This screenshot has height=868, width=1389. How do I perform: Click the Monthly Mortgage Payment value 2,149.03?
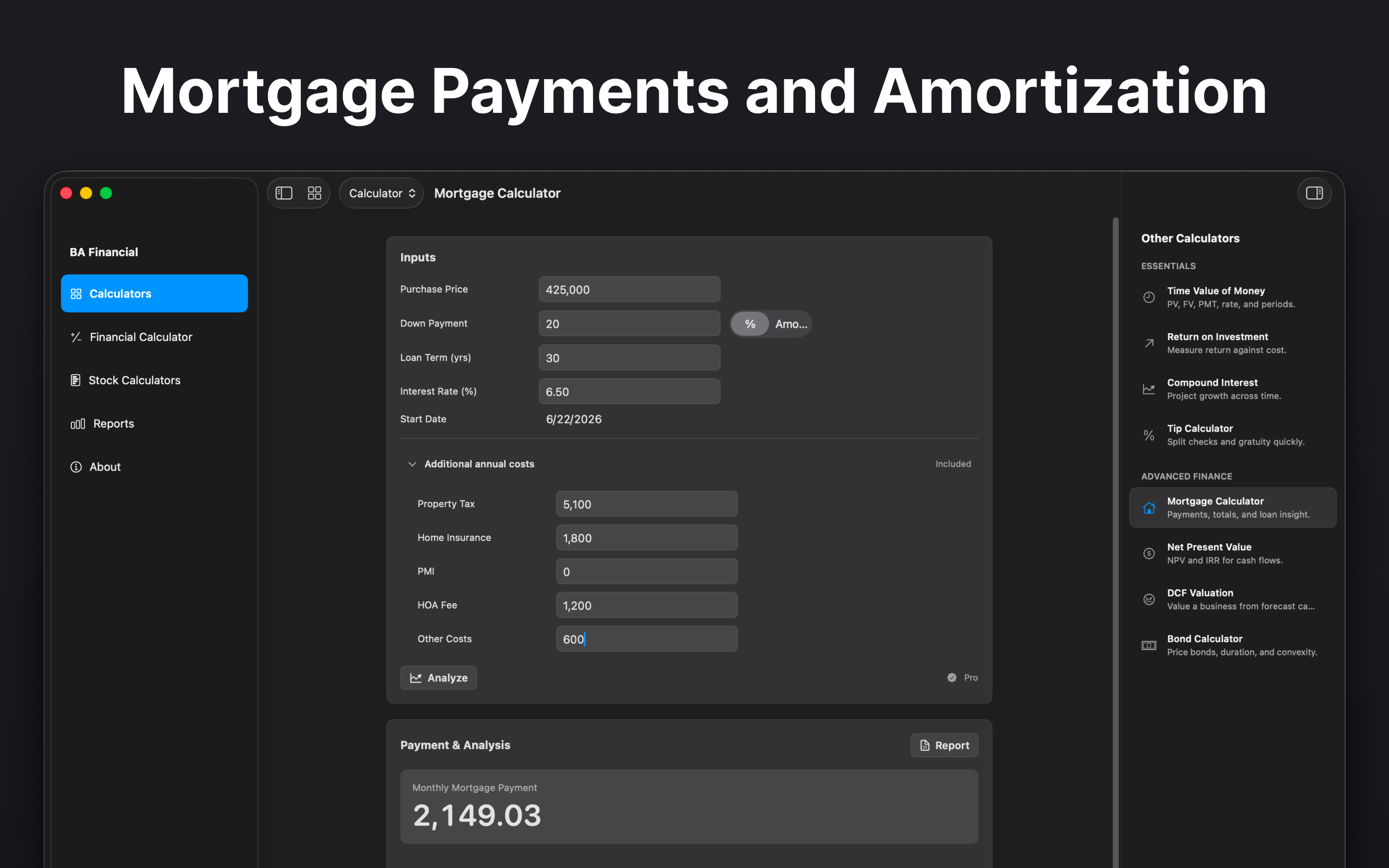[x=477, y=816]
